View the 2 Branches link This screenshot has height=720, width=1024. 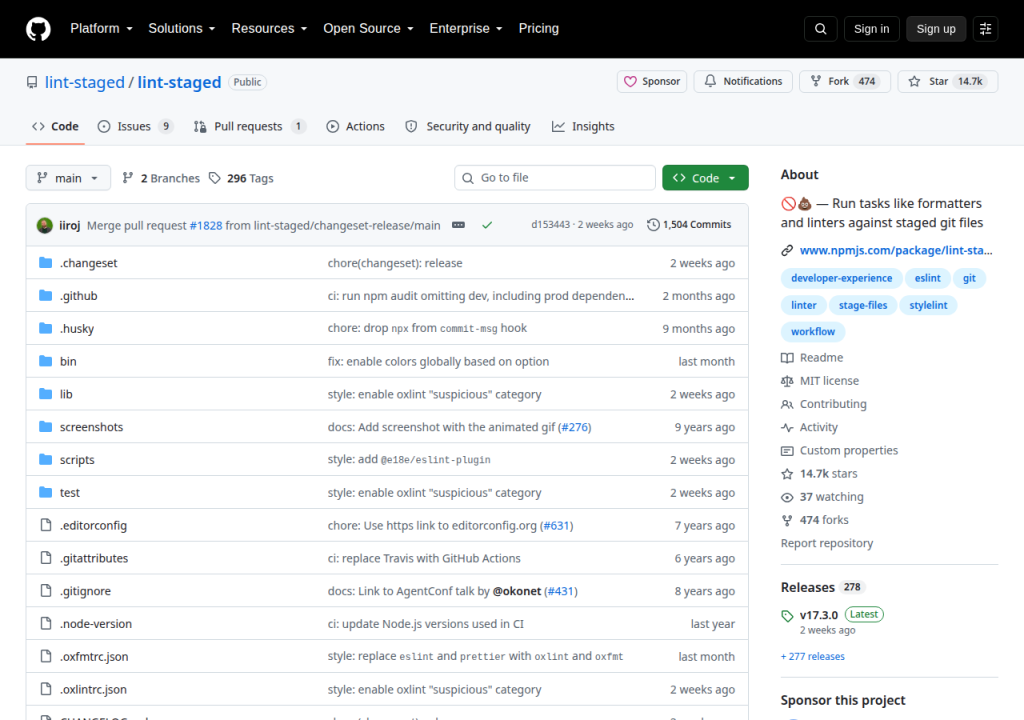click(161, 178)
